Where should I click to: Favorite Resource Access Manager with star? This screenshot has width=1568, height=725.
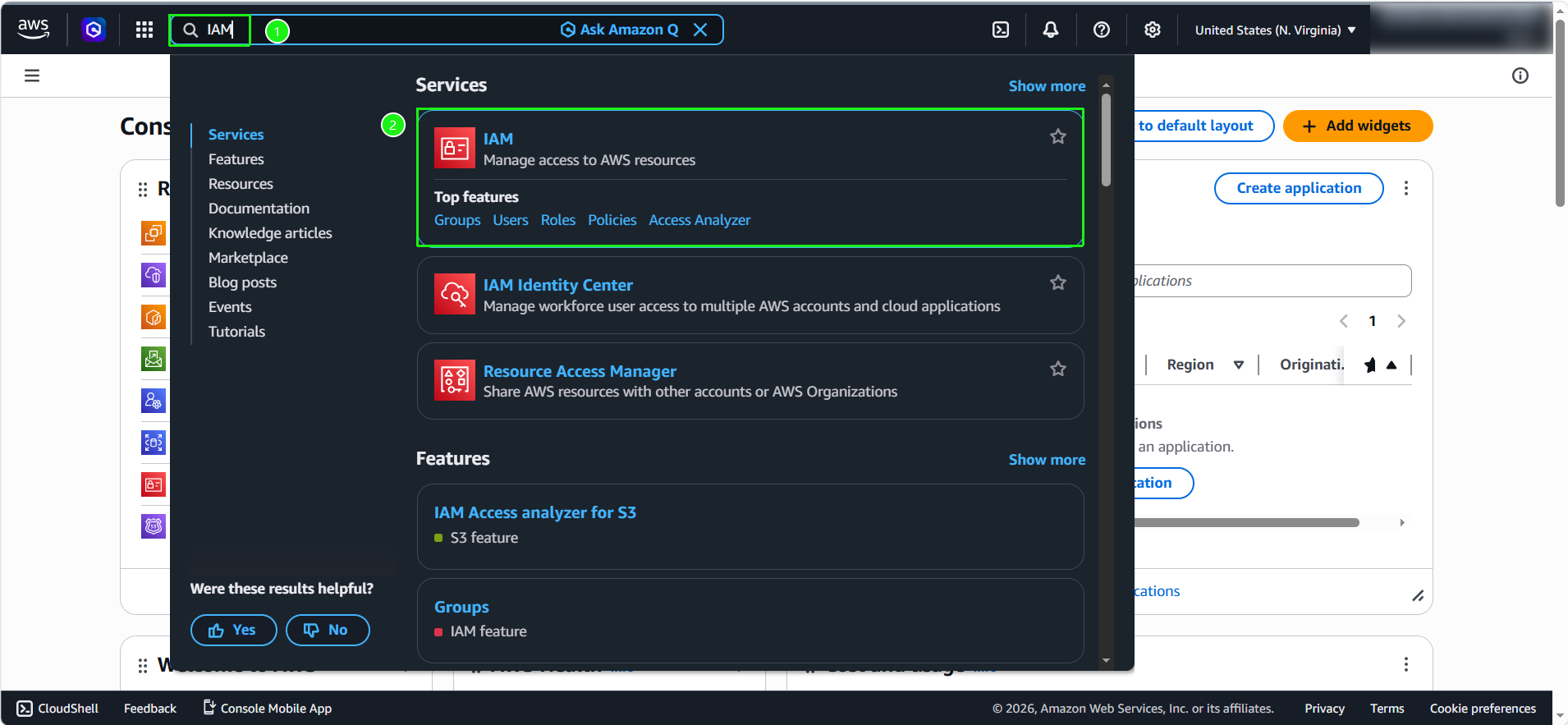[x=1058, y=369]
